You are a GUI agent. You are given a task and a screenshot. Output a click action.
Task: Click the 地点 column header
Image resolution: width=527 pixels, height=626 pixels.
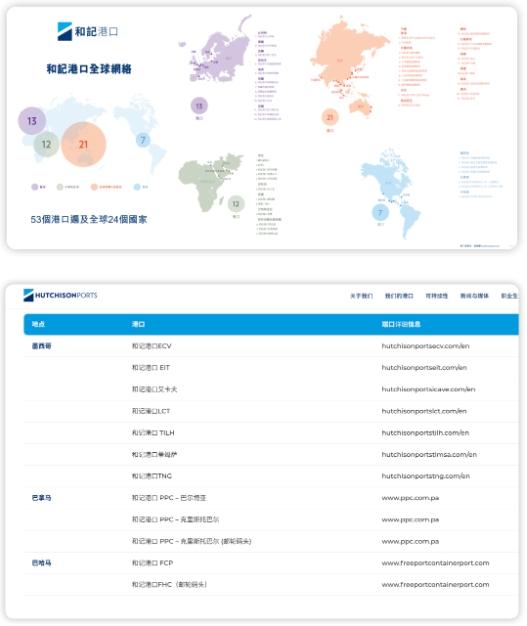click(38, 324)
